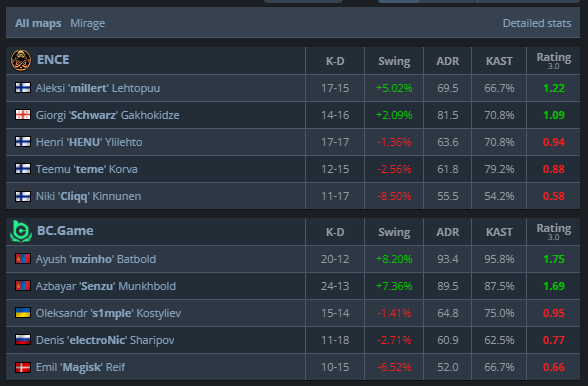Click ENCE's Rating 3.0 column header
588x386 pixels.
[x=554, y=60]
